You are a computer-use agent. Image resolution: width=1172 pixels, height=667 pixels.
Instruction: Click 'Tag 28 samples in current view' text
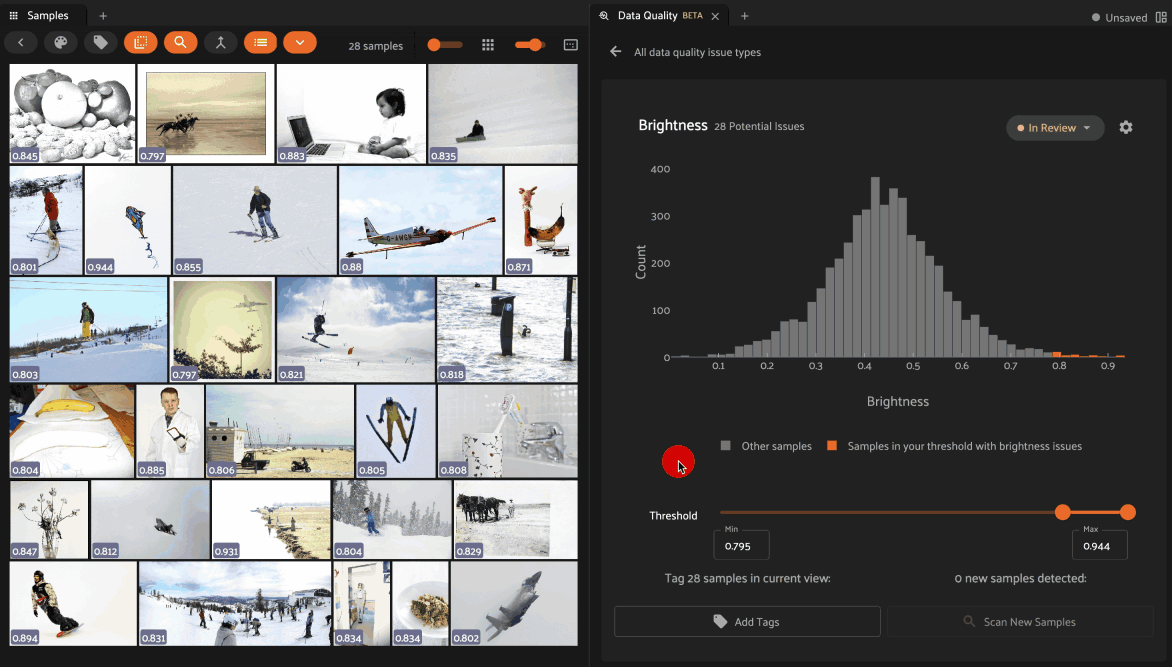(x=747, y=578)
